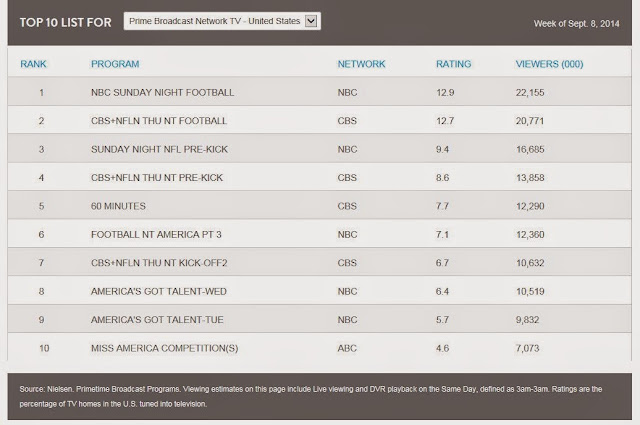This screenshot has width=640, height=425.
Task: Click the 9,832 viewers value
Action: coord(527,320)
